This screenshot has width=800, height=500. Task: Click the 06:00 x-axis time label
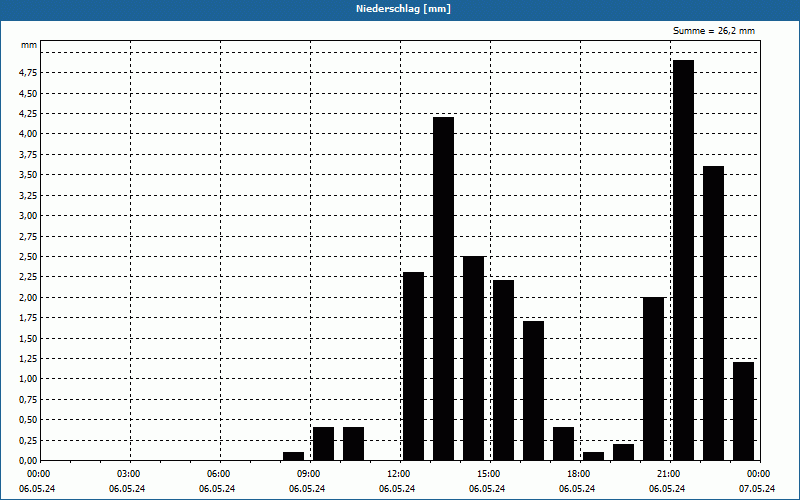tap(218, 474)
